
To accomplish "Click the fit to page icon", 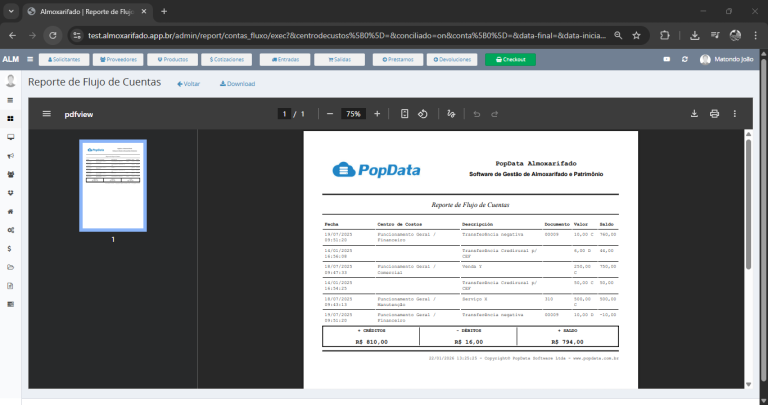I will point(404,114).
